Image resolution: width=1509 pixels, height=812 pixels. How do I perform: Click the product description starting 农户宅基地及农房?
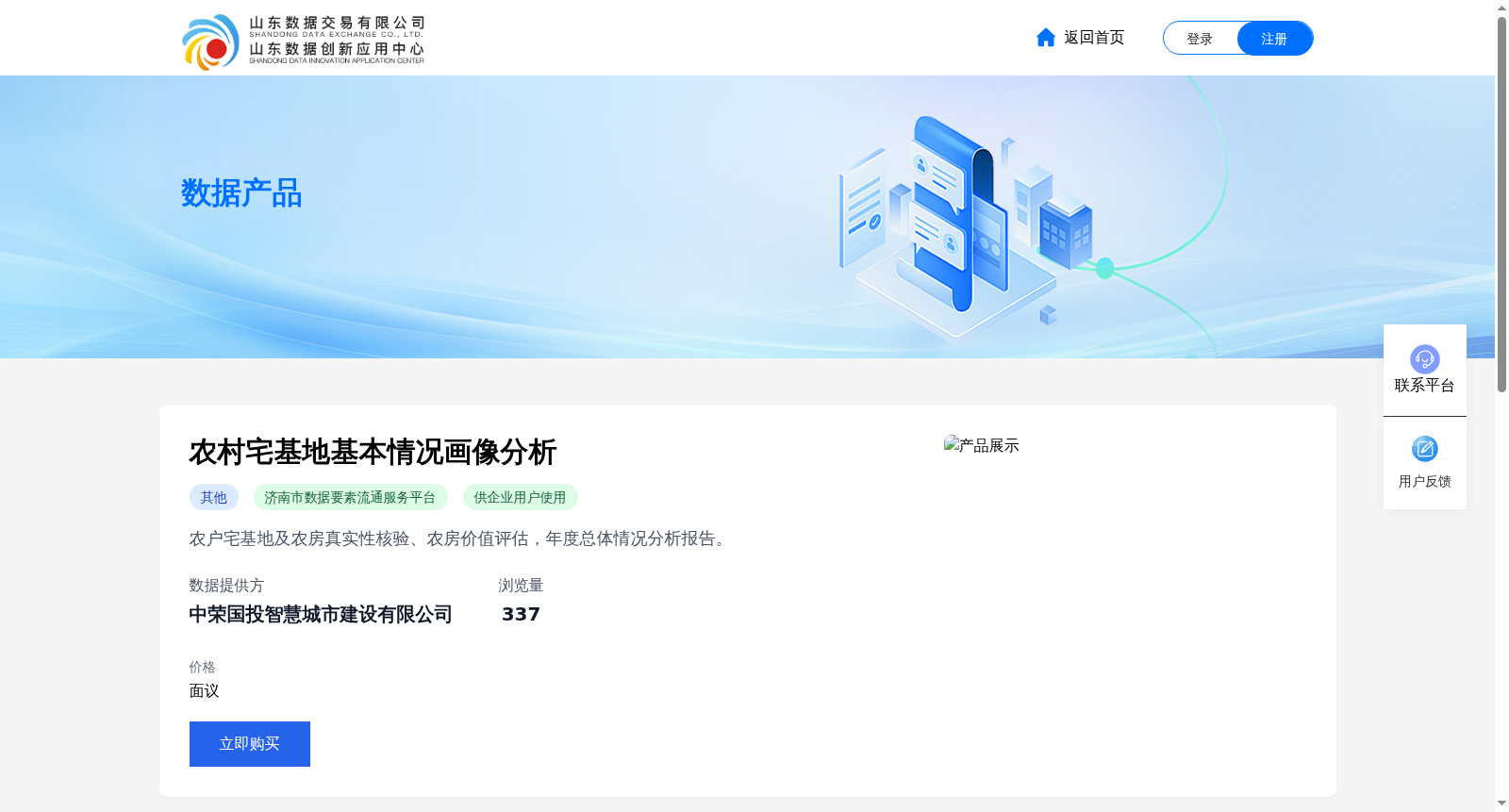(460, 539)
